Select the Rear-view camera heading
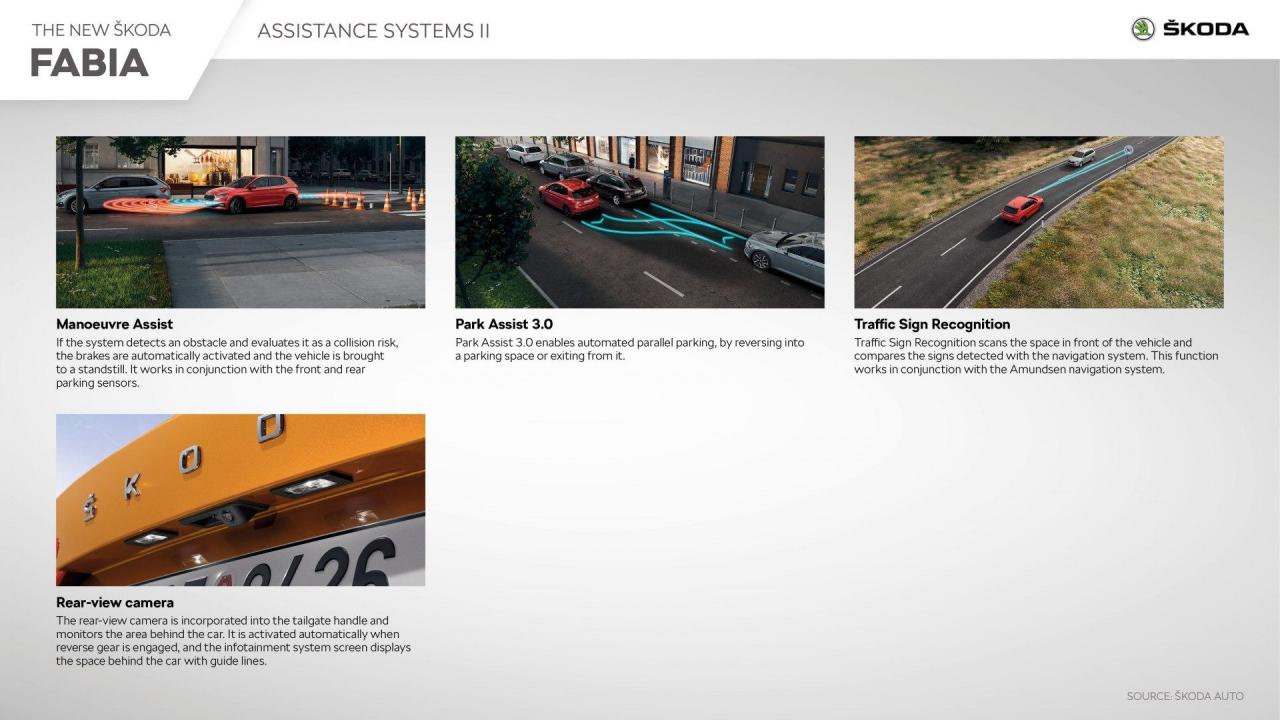Screen dimensions: 1280x720 coord(115,602)
